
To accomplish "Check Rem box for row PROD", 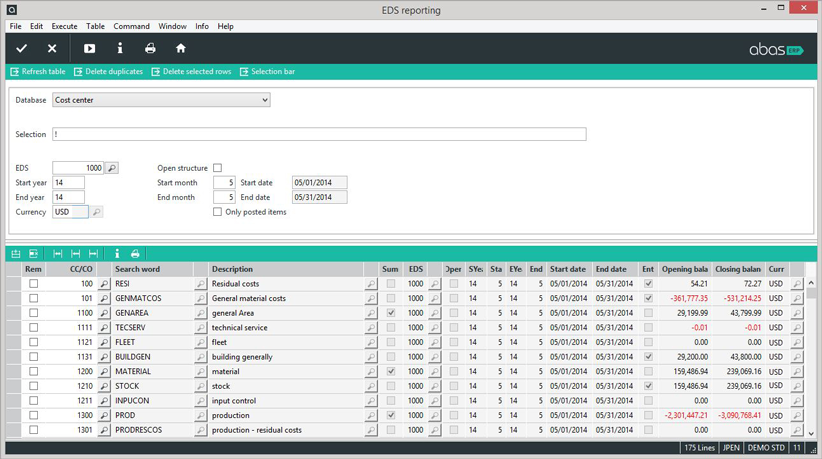I will point(34,416).
